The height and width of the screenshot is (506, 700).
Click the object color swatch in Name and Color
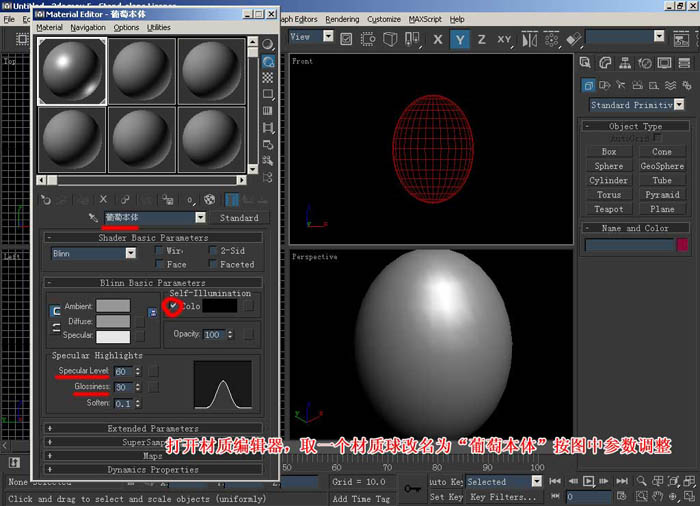682,245
